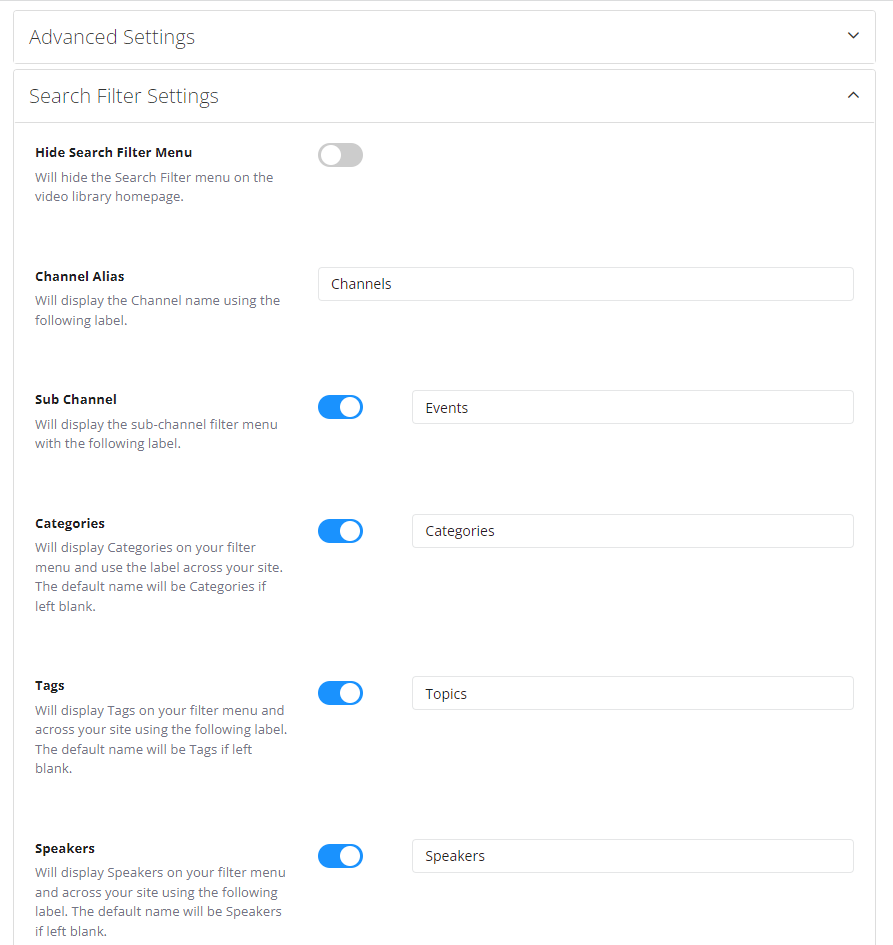Click the Search Filter Settings heading

(x=124, y=96)
